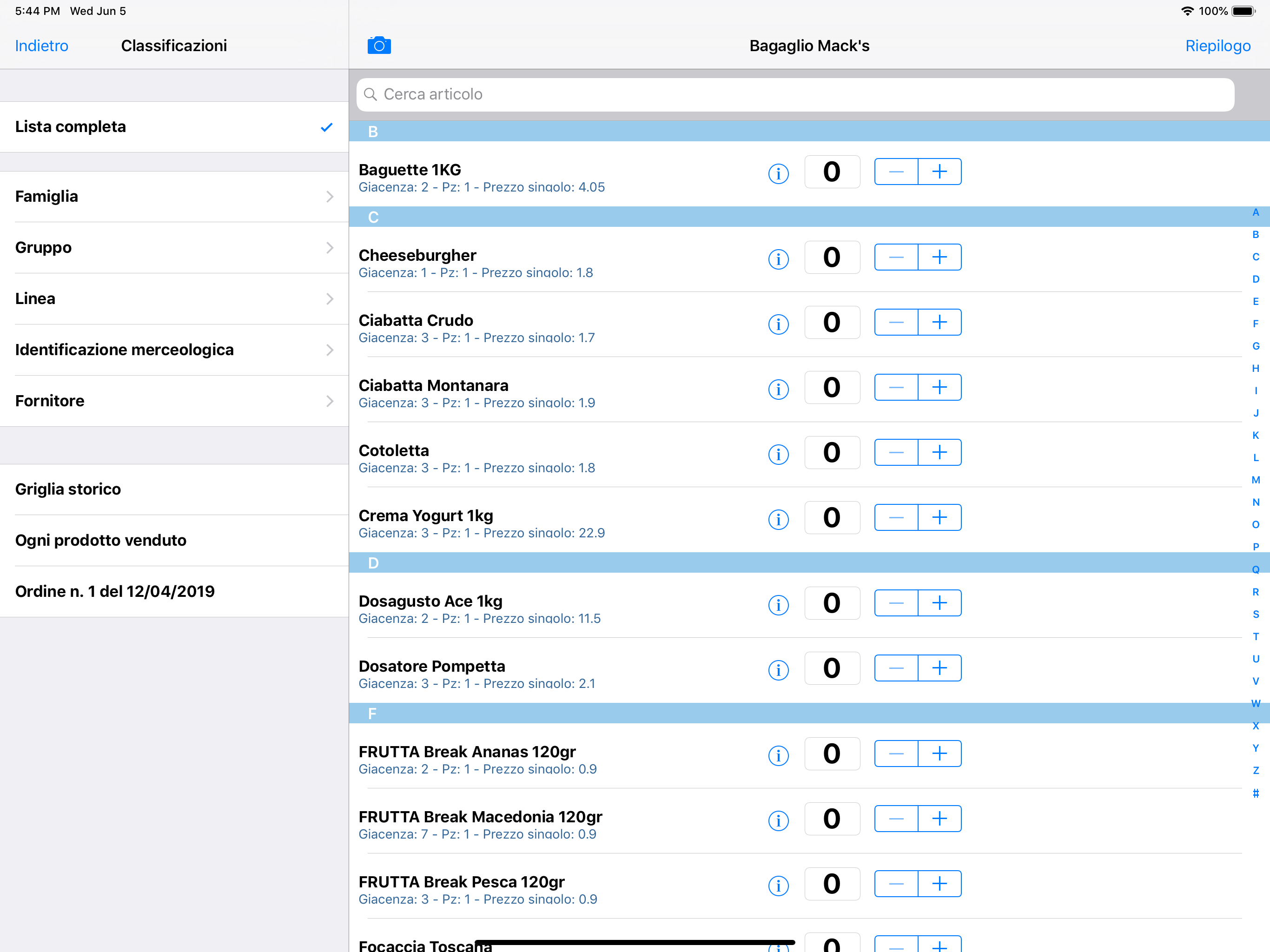Expand the Gruppo classification

pos(174,247)
